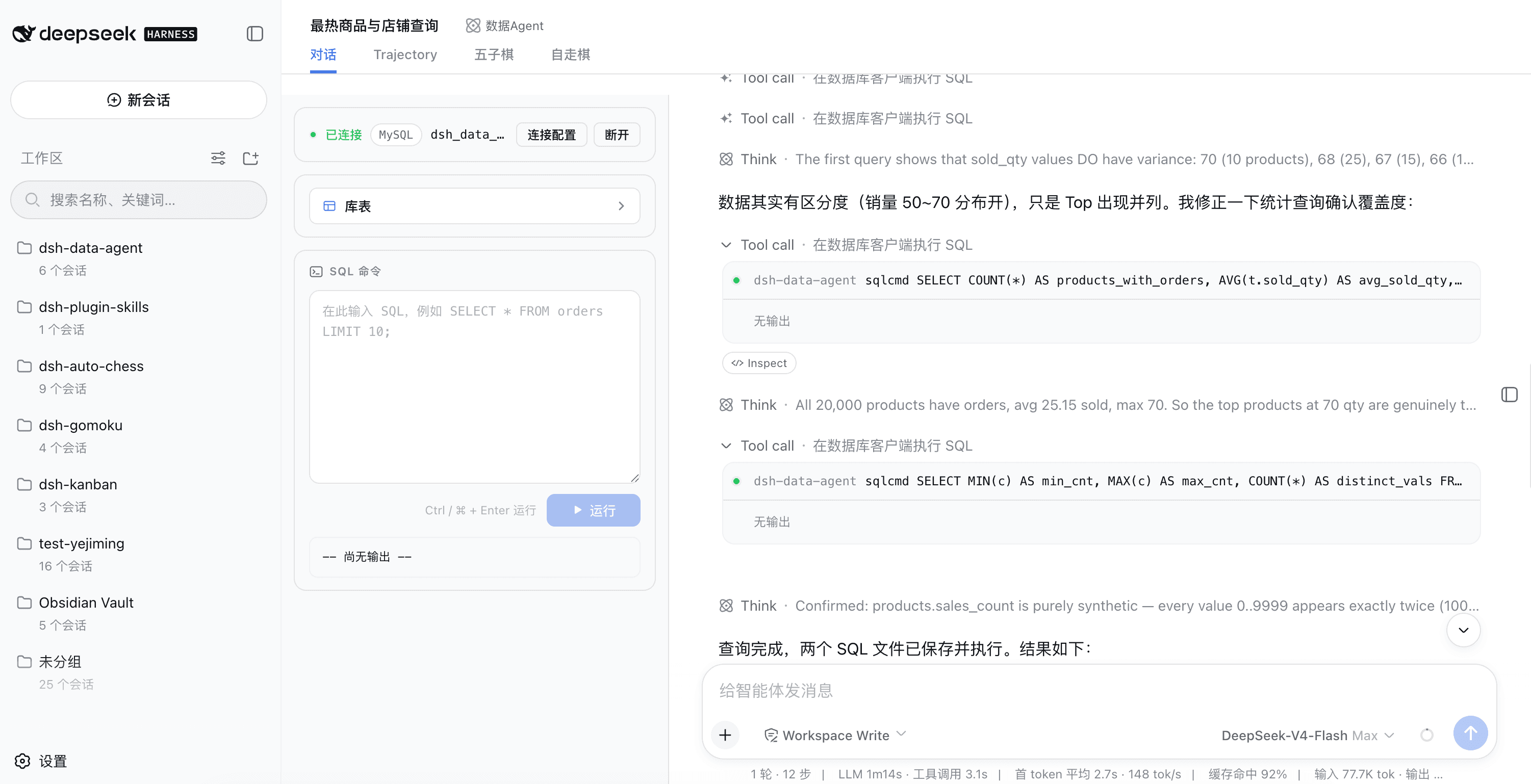Click the deepseek whale logo
Screen dimensions: 1531x784
pos(24,34)
